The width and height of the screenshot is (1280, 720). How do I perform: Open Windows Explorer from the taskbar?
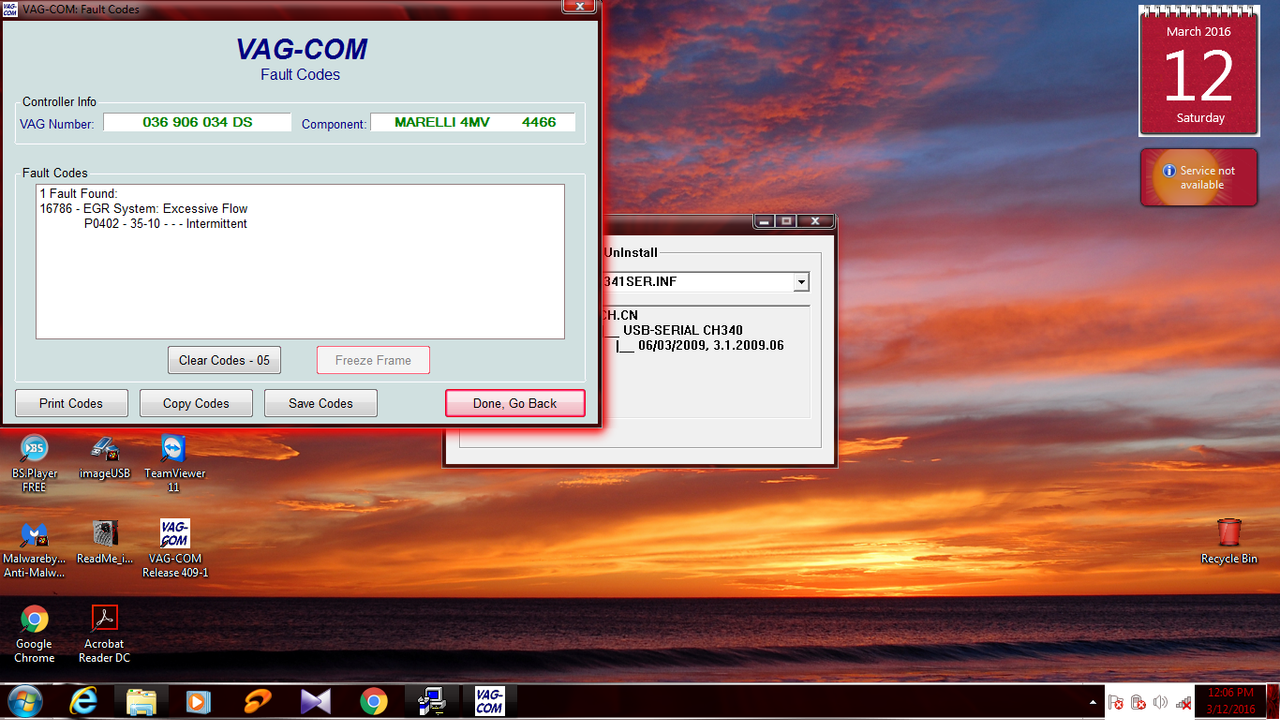(x=141, y=702)
